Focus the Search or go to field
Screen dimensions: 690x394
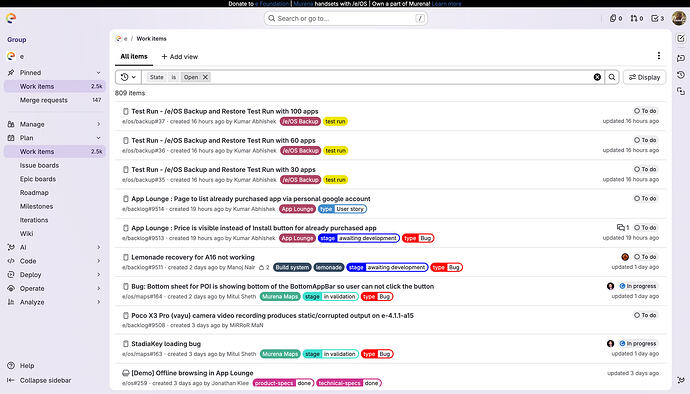point(345,18)
